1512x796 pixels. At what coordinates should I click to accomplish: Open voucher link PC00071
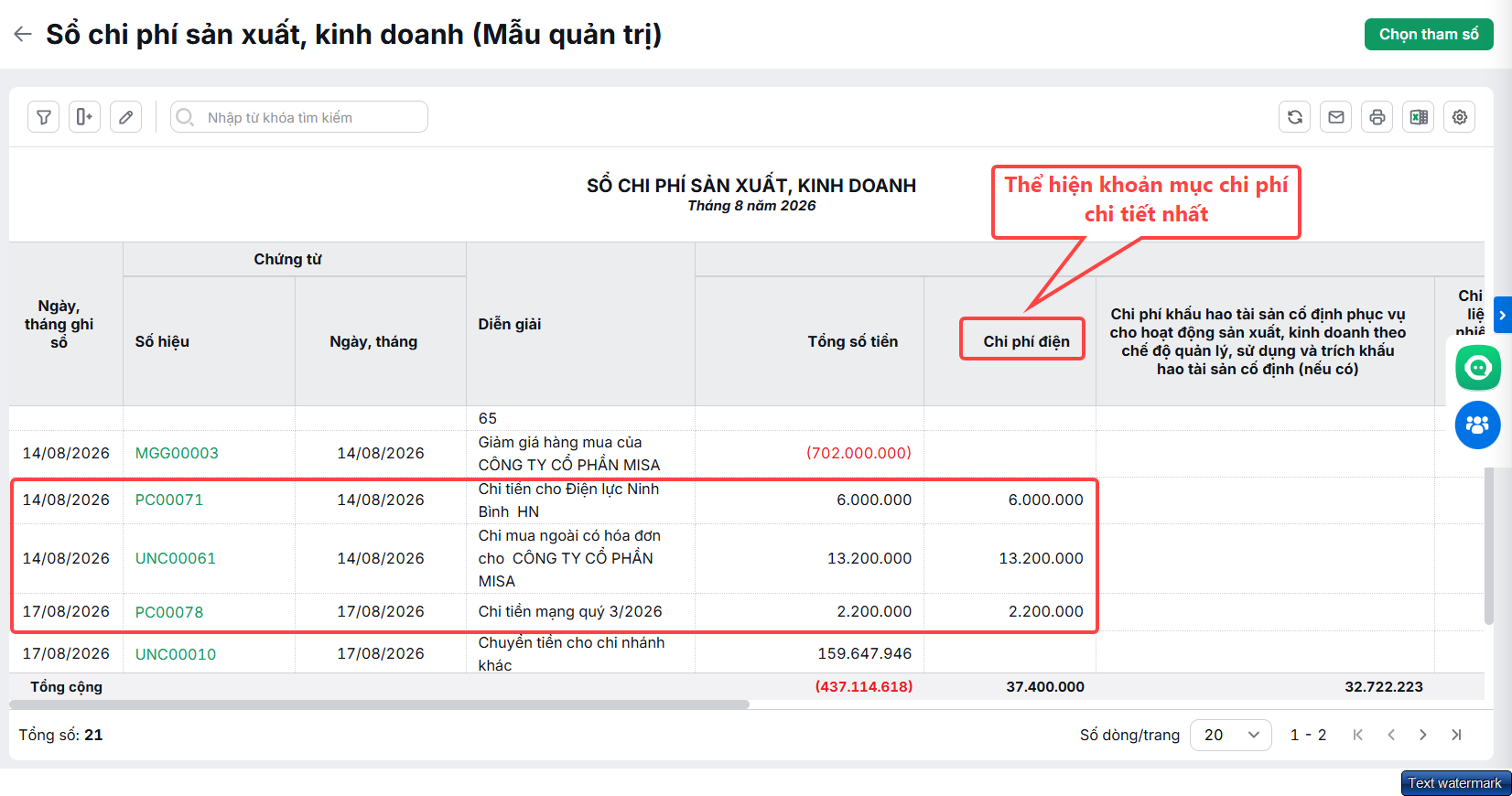[x=169, y=500]
